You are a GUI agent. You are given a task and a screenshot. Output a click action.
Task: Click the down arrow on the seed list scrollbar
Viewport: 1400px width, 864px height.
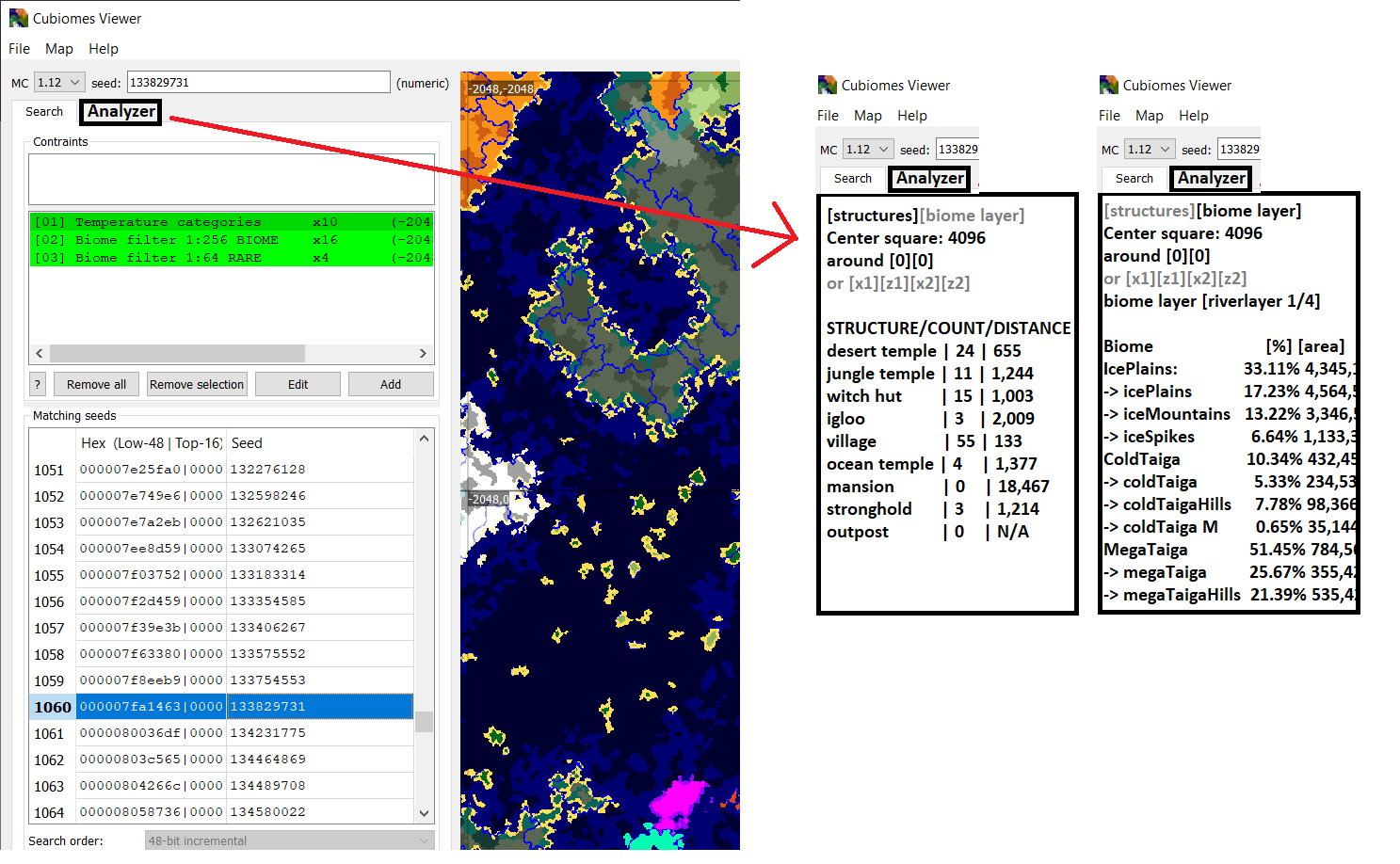point(424,812)
